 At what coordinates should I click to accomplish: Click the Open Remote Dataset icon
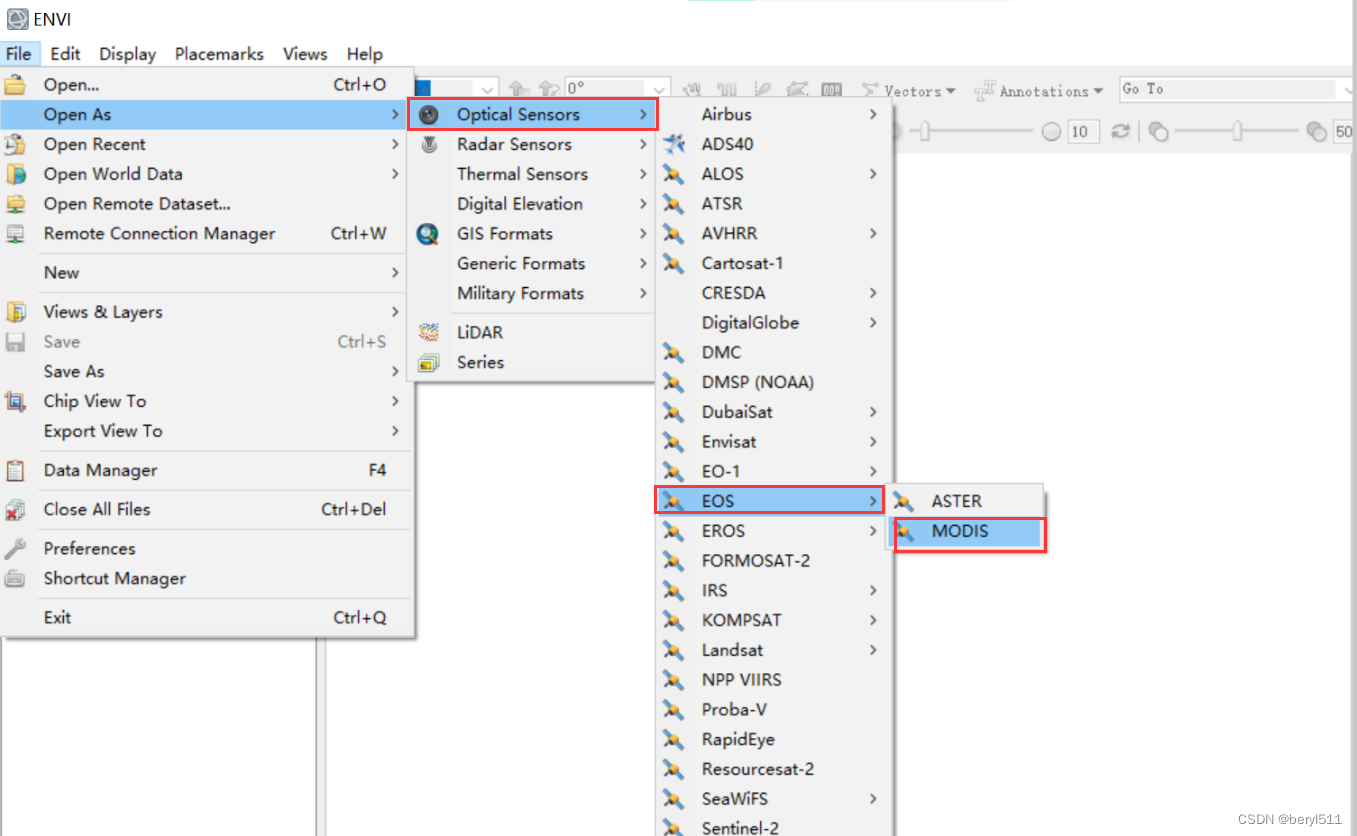(x=15, y=204)
